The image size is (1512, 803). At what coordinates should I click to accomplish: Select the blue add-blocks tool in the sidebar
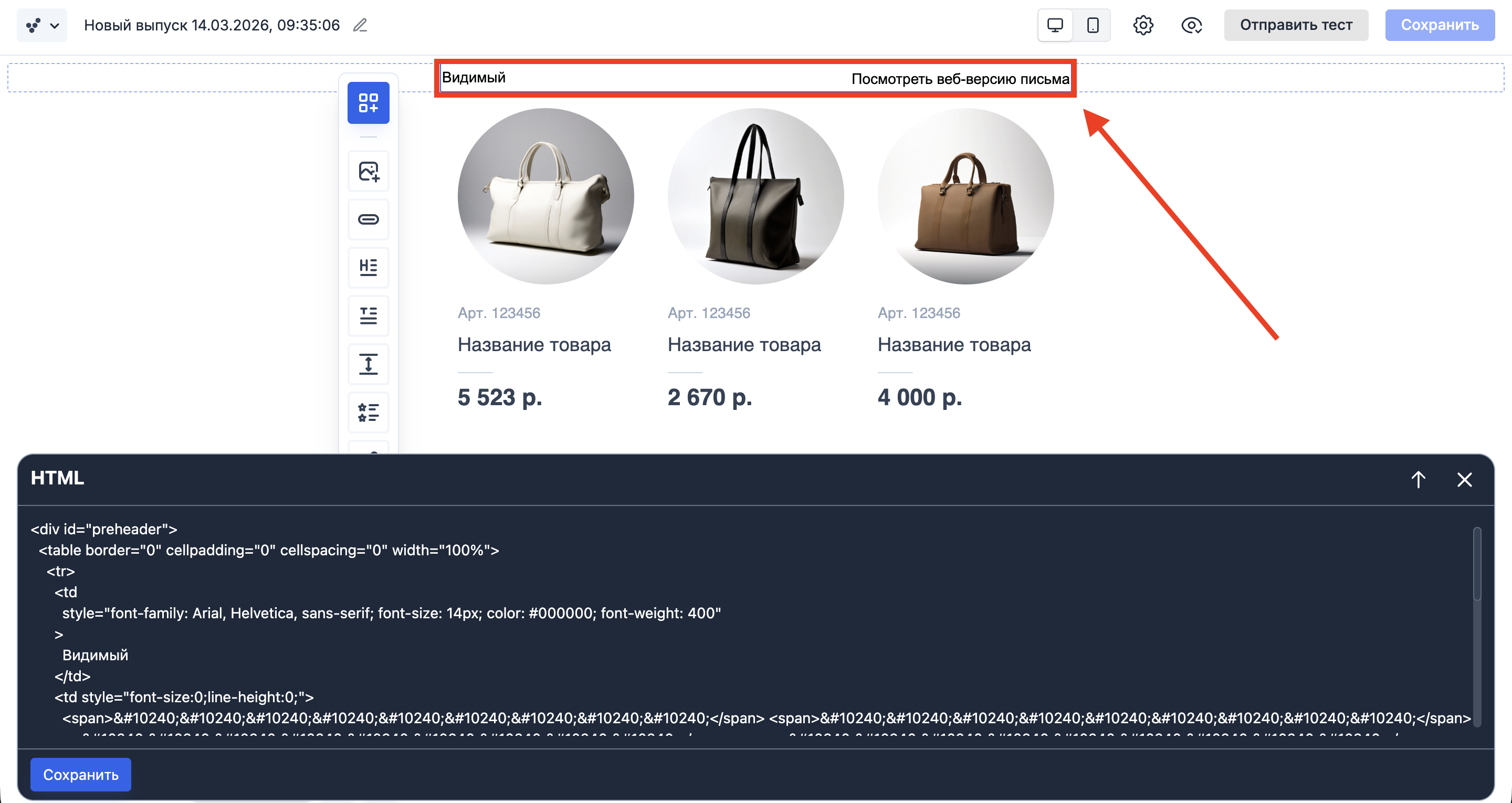coord(368,103)
